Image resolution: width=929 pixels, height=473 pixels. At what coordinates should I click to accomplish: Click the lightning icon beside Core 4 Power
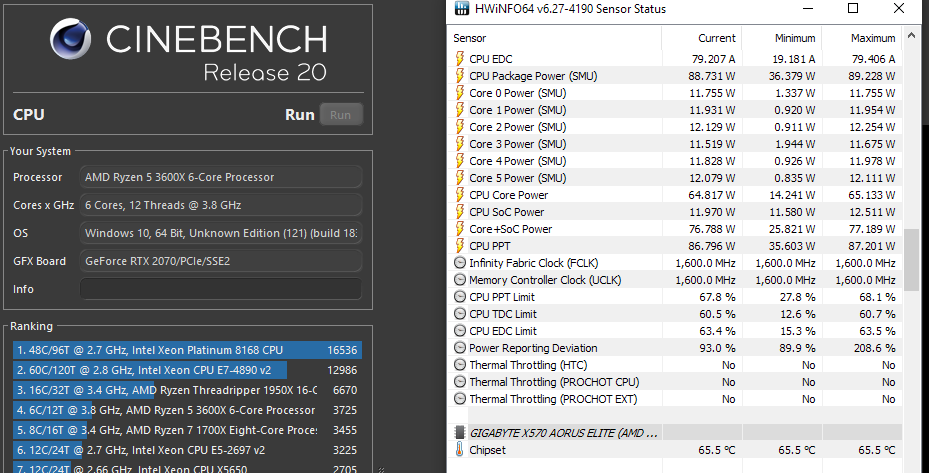pos(460,161)
